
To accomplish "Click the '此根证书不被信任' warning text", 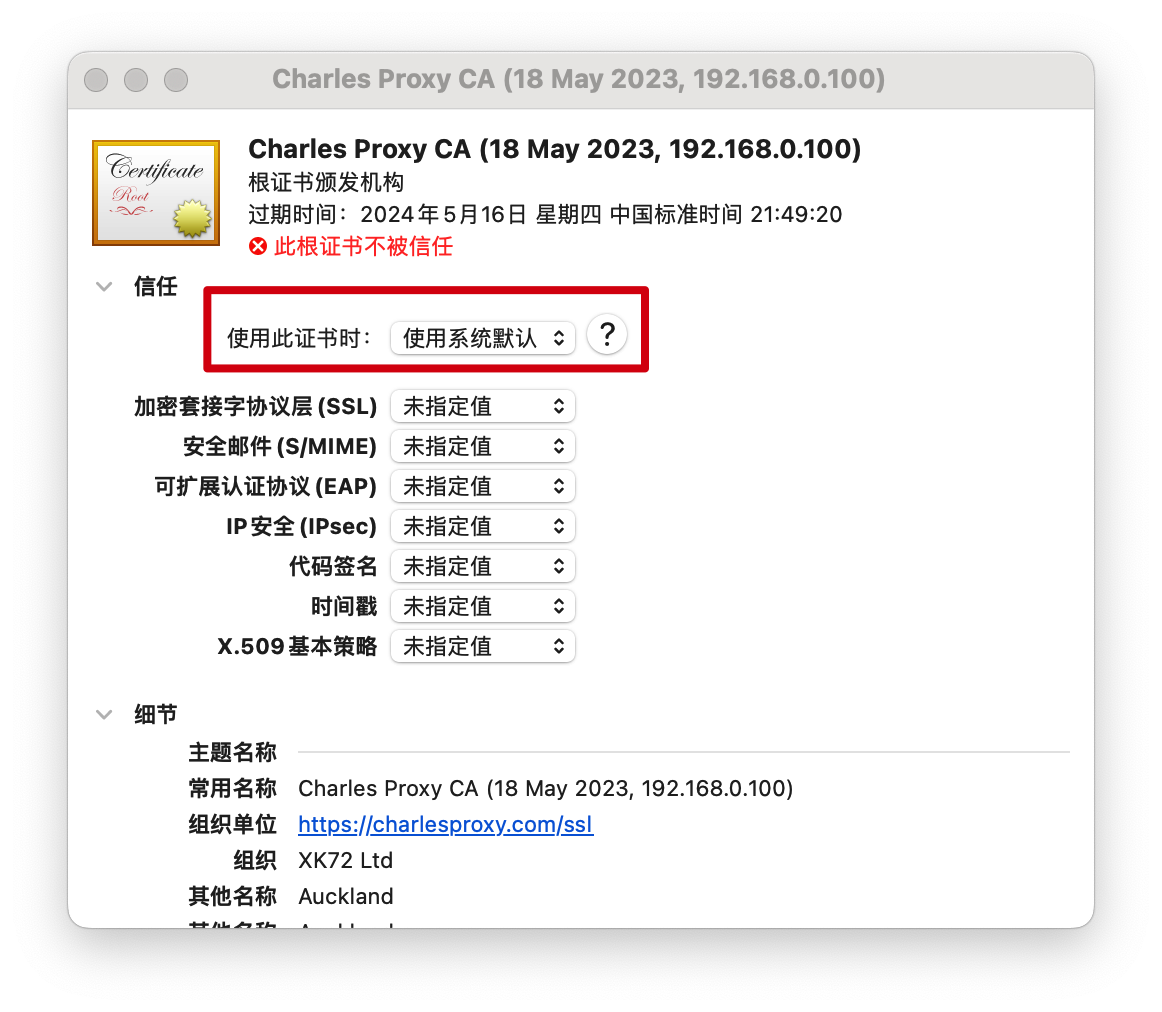I will point(363,246).
